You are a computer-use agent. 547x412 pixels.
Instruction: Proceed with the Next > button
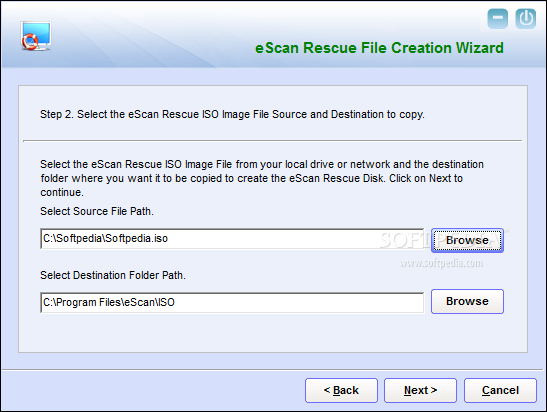coord(420,390)
